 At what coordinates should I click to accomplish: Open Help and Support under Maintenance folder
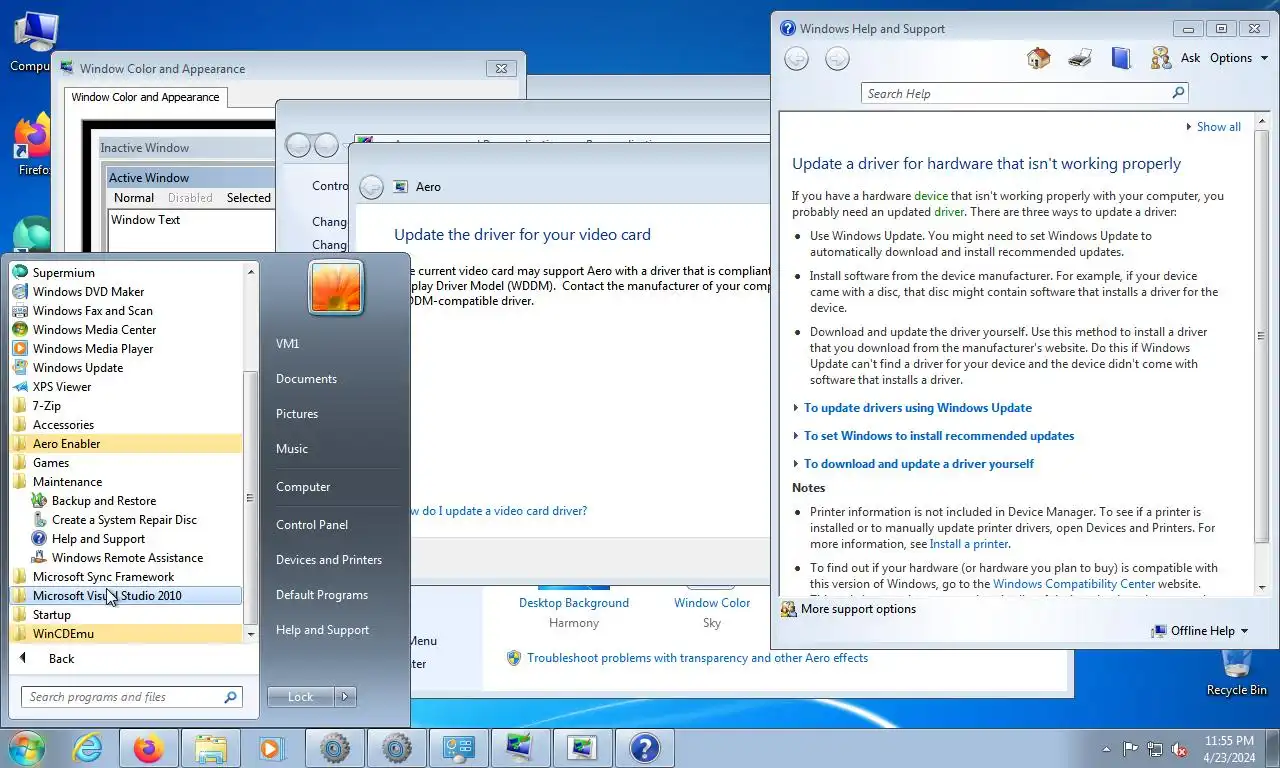point(98,538)
